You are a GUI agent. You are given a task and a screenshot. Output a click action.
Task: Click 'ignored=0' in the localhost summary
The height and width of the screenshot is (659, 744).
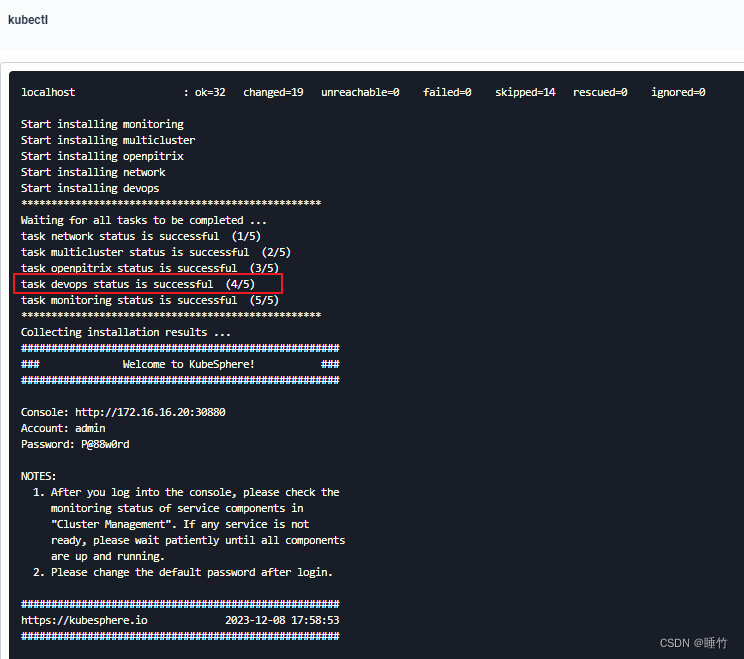pyautogui.click(x=678, y=92)
